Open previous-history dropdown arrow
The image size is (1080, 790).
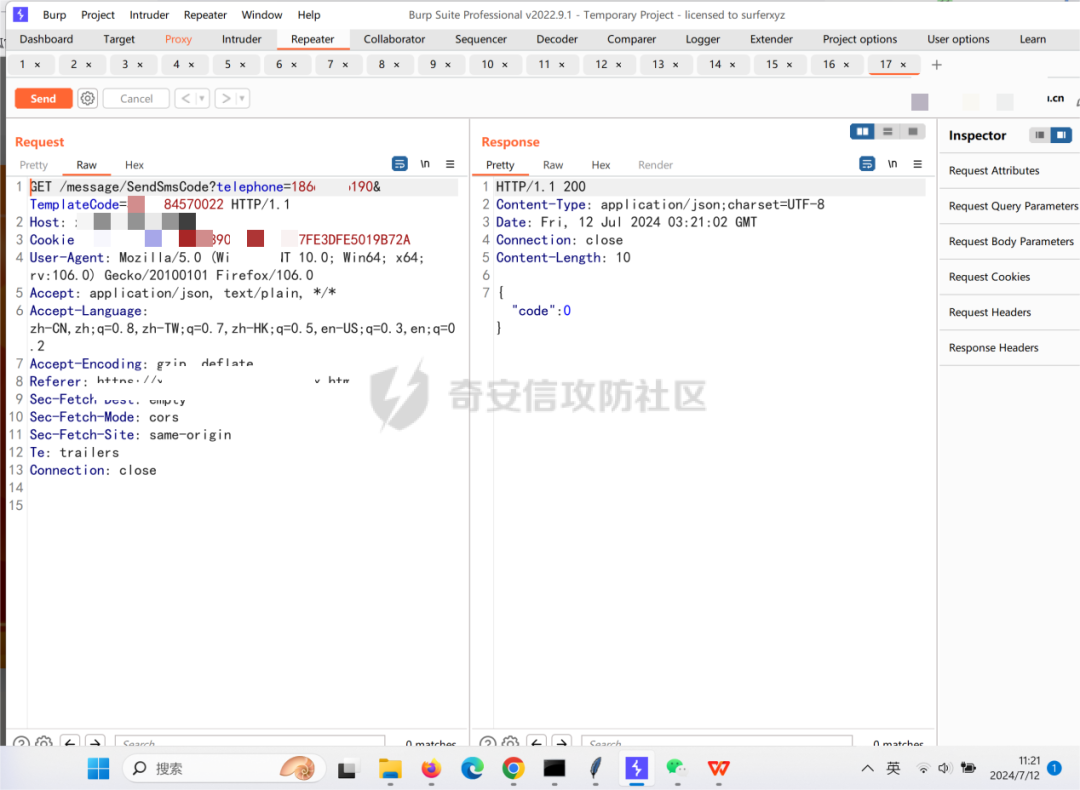pos(202,98)
